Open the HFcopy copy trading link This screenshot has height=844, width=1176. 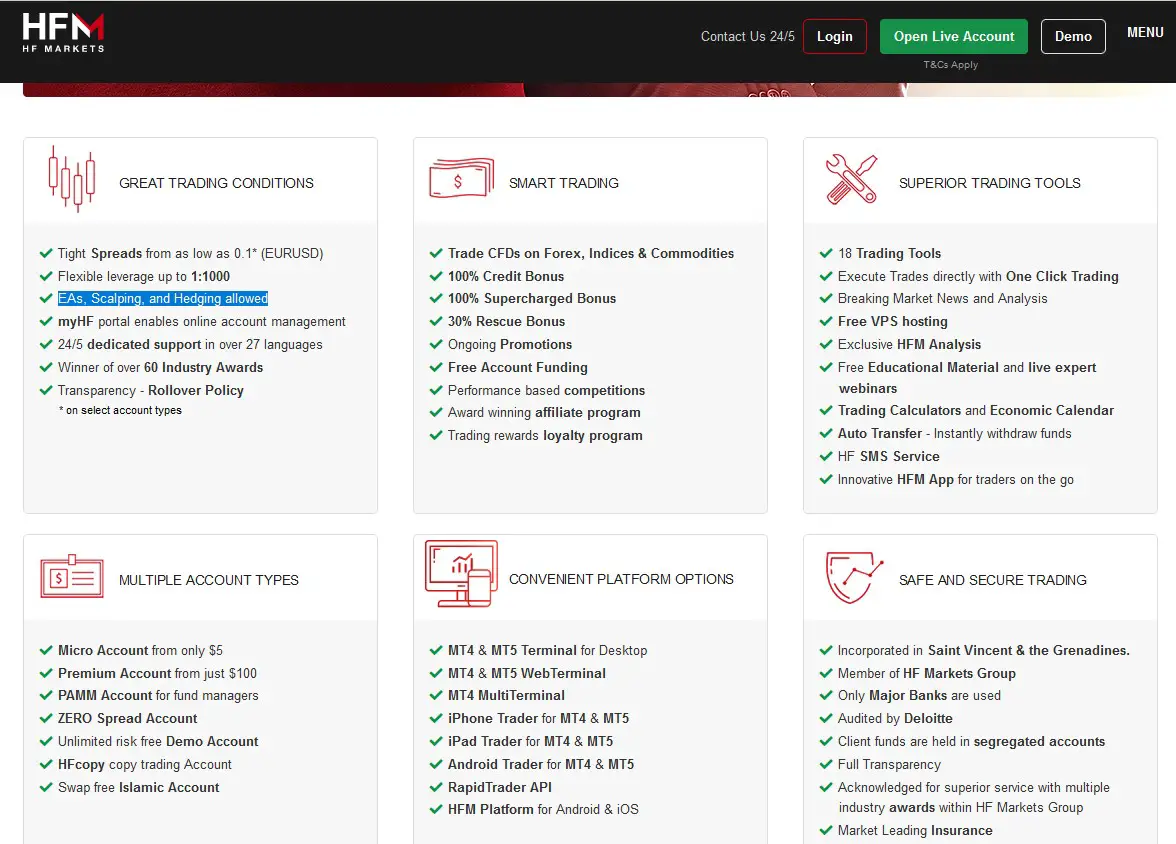[145, 764]
